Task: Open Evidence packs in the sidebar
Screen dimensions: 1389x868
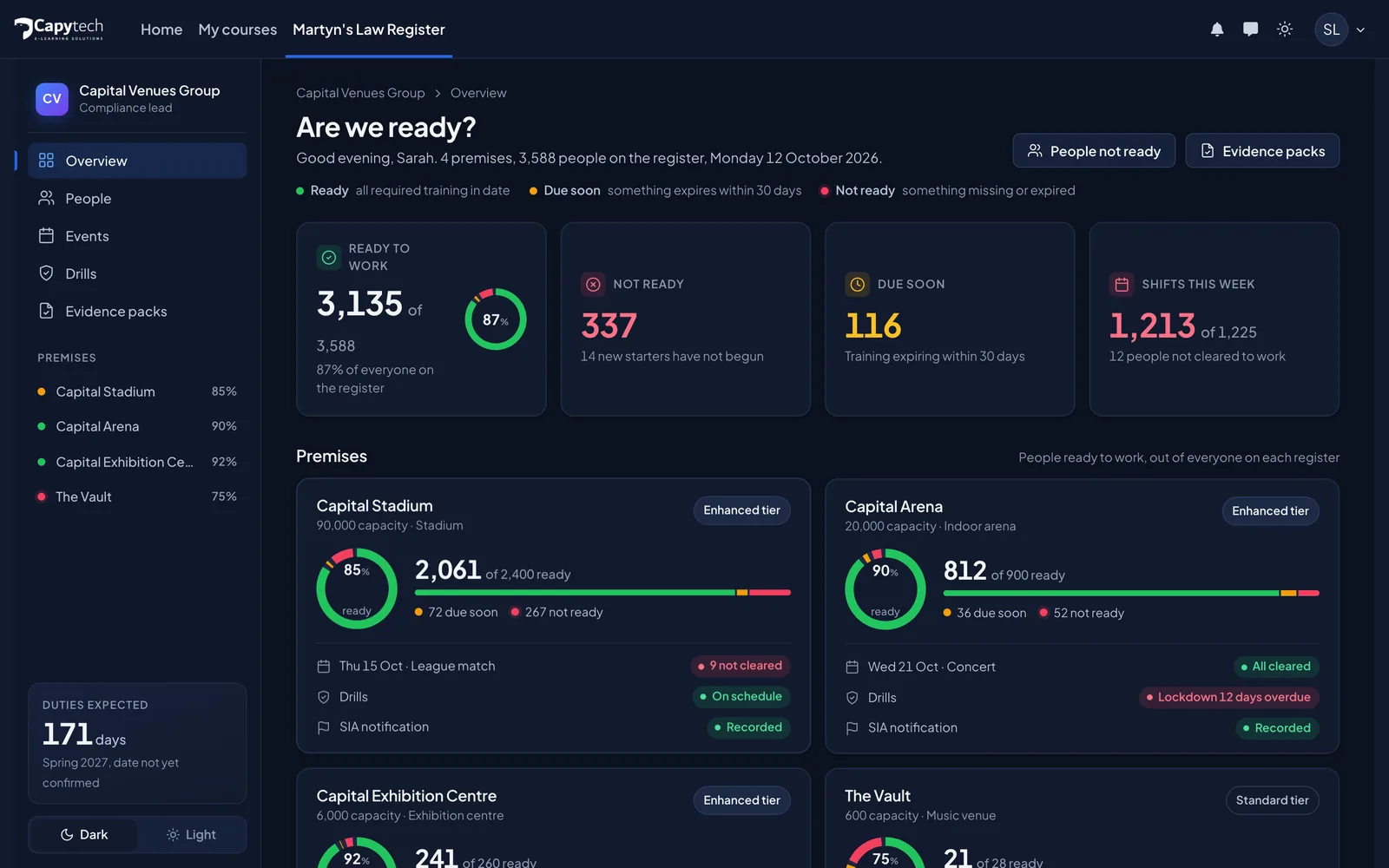Action: click(137, 312)
